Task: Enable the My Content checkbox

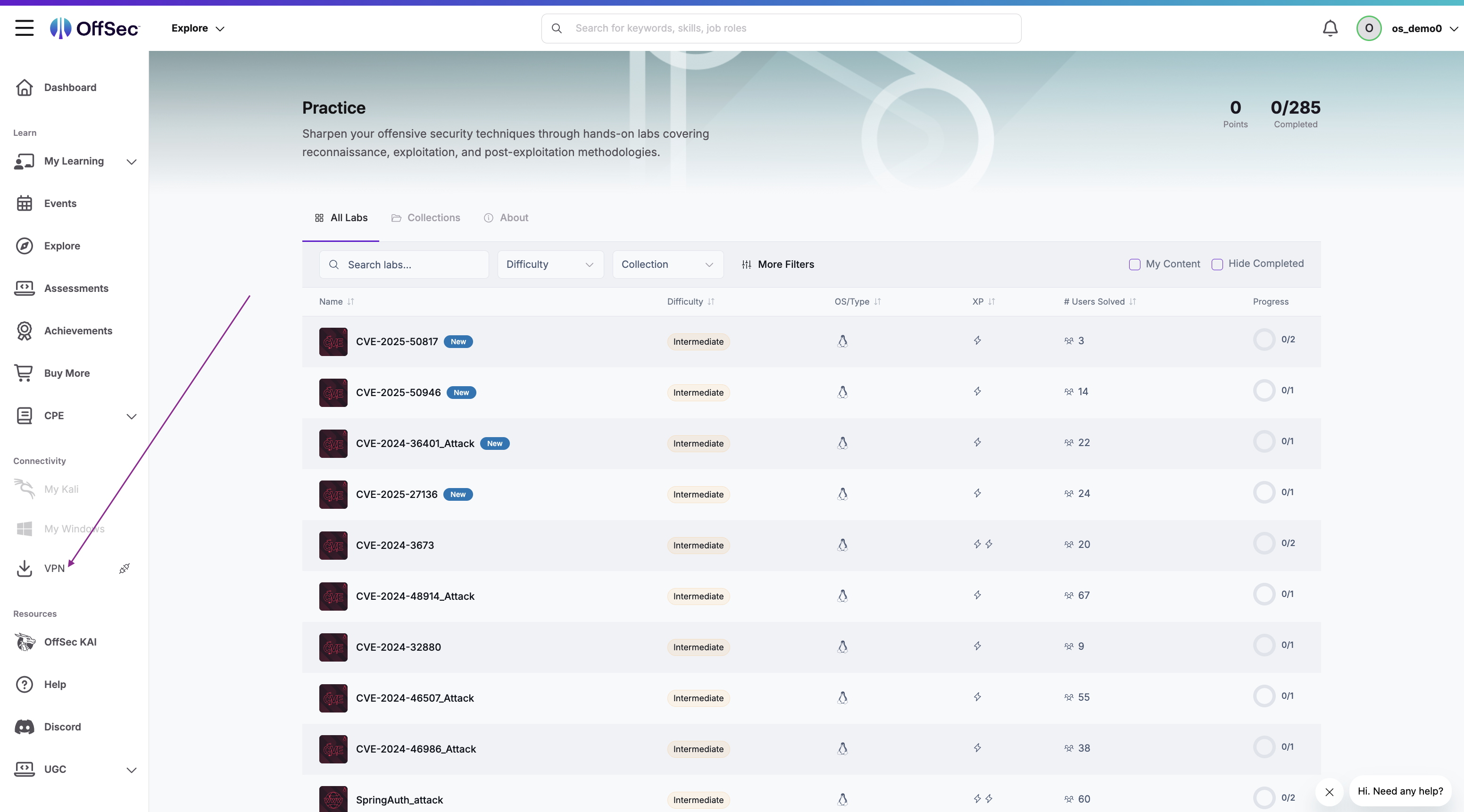Action: 1134,265
